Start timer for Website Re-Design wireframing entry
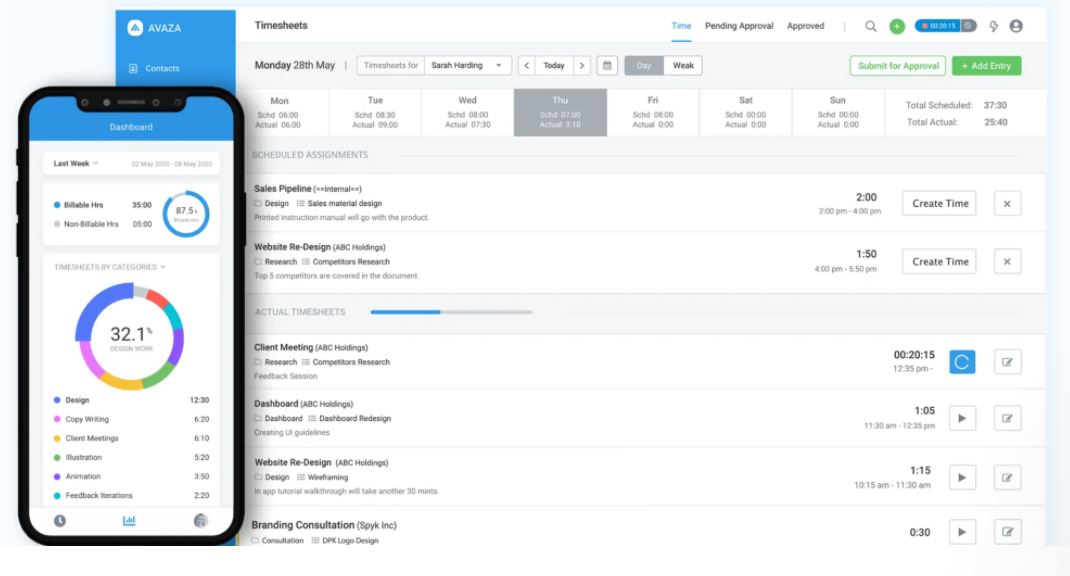This screenshot has height=576, width=1070. (962, 477)
